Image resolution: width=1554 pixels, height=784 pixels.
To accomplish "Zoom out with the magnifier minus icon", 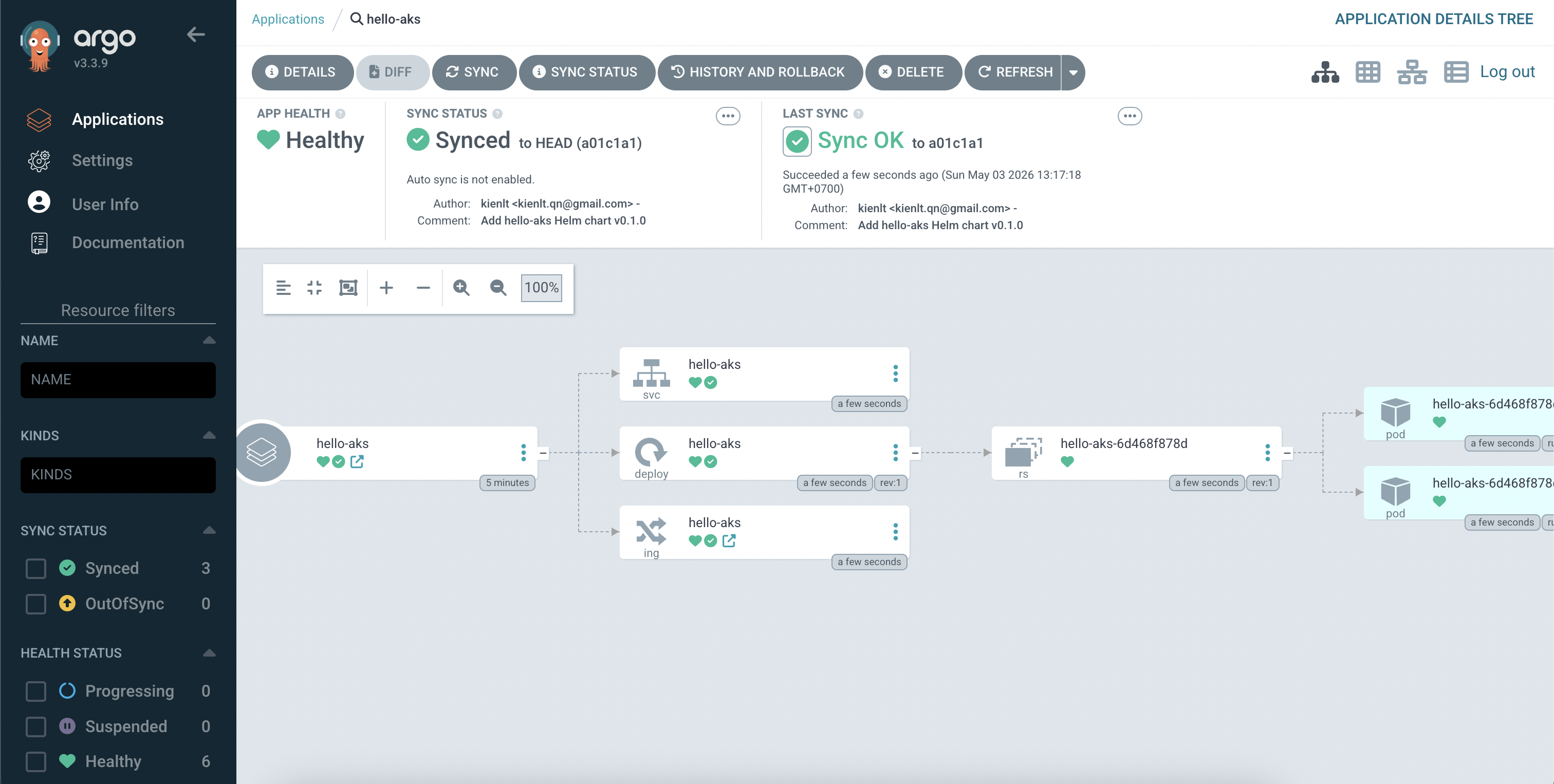I will pyautogui.click(x=497, y=288).
